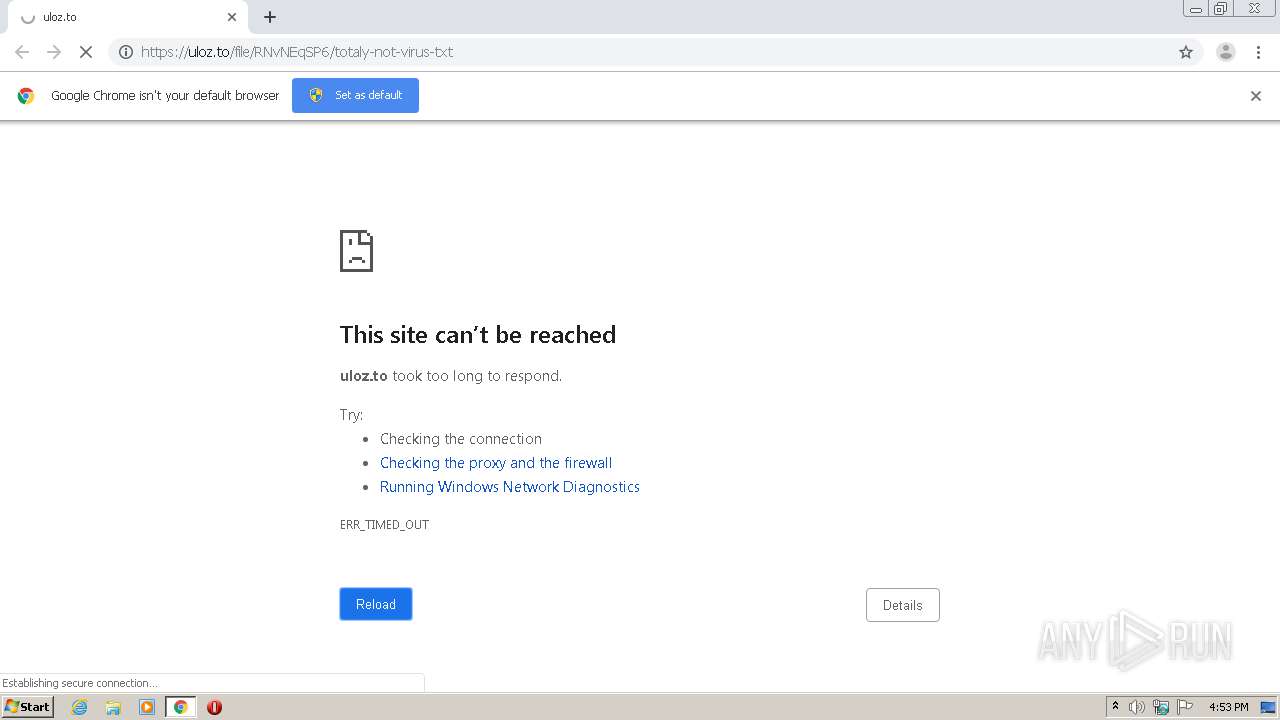Open the volume speaker tray icon
1280x720 pixels.
coord(1137,707)
